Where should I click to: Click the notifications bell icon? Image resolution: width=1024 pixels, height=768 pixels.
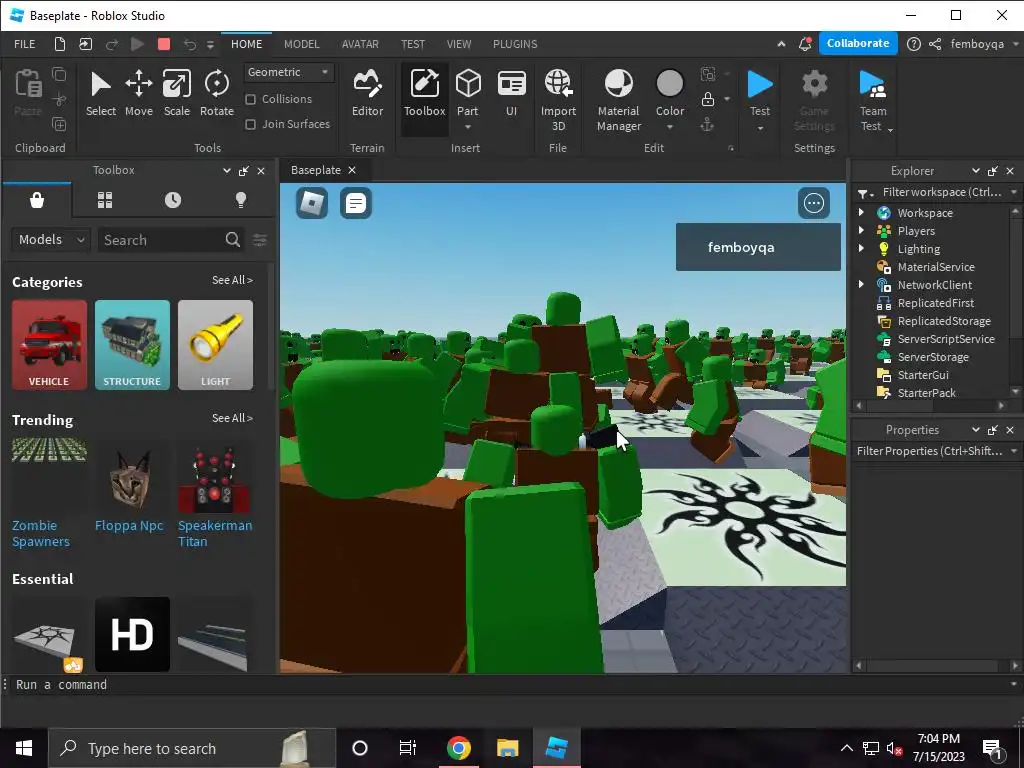tap(805, 44)
